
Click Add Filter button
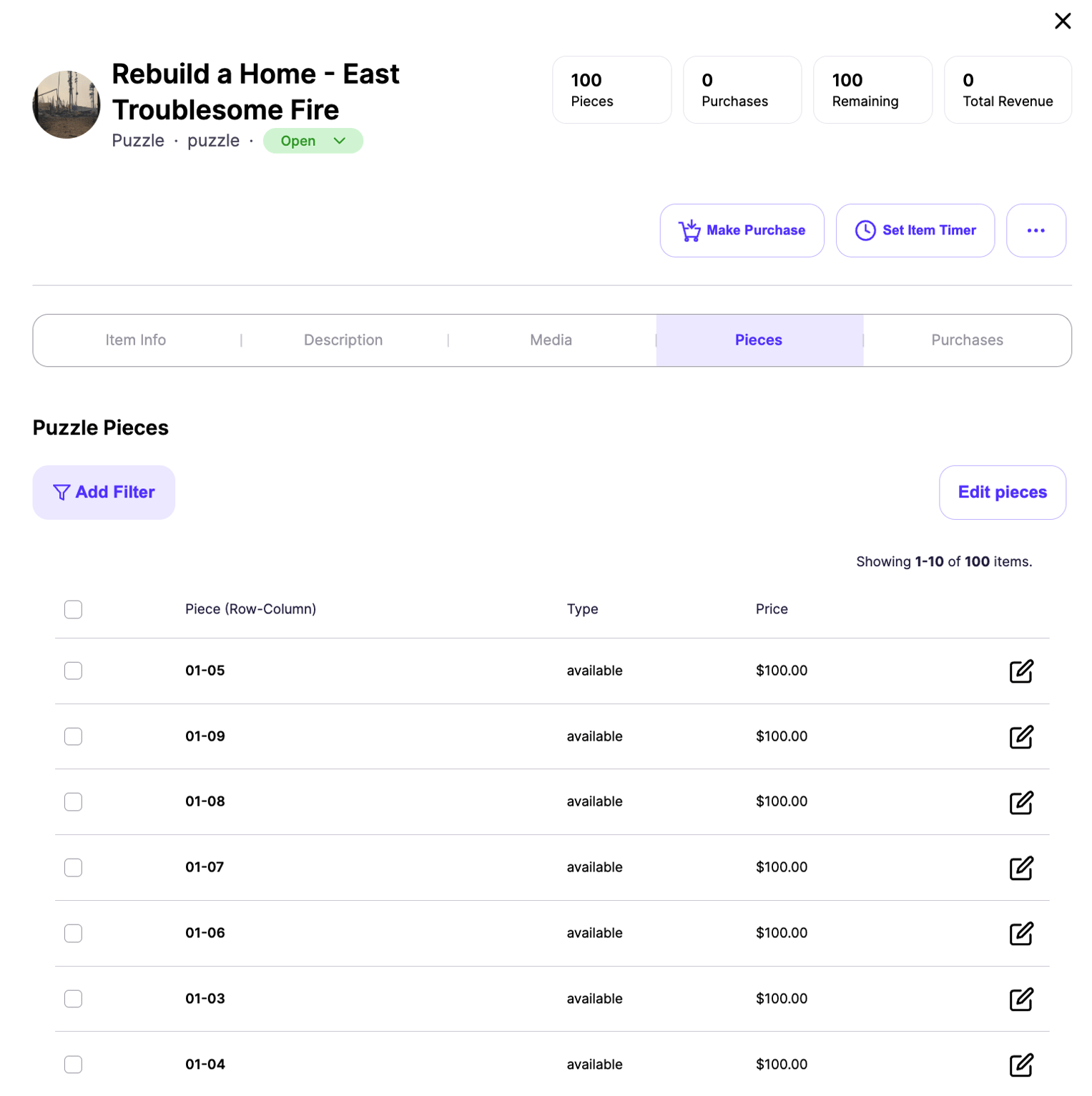(x=104, y=492)
